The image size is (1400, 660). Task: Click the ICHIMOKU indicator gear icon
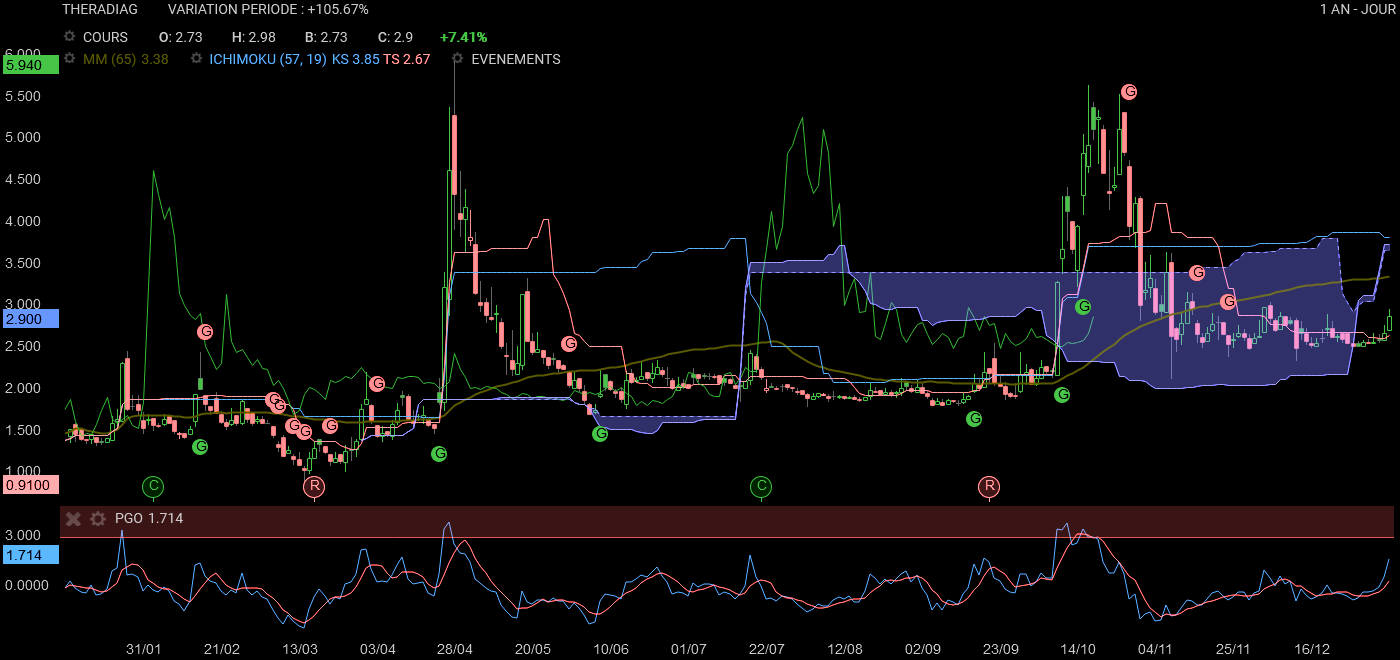coord(197,59)
